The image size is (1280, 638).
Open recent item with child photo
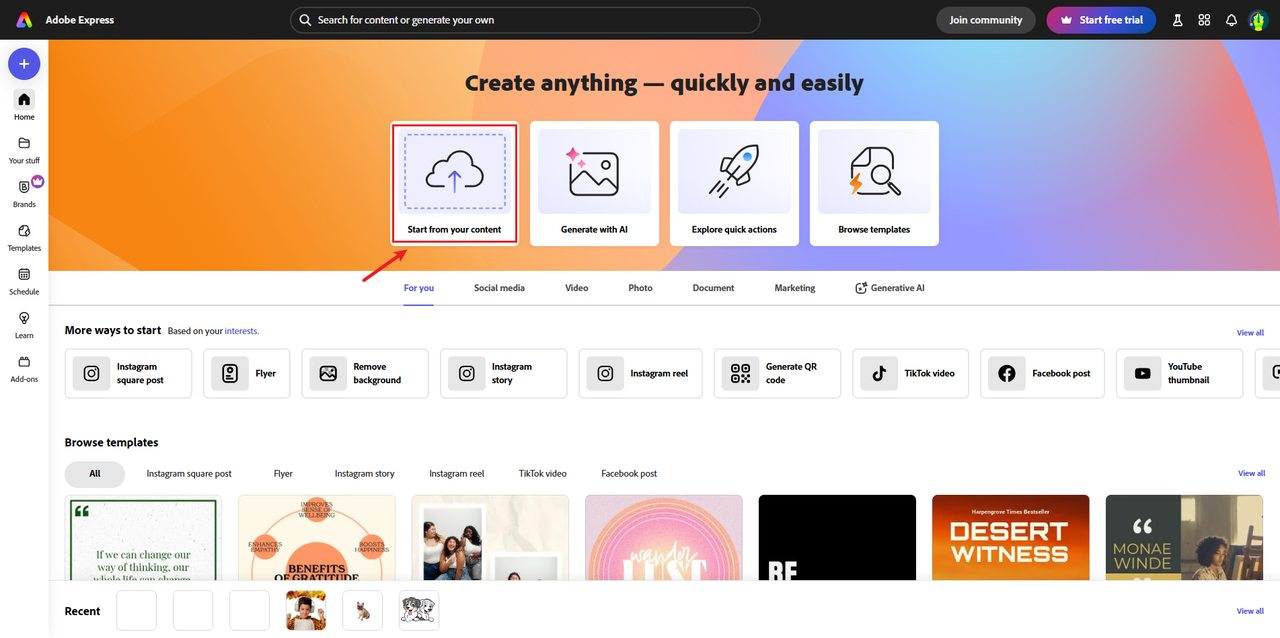[306, 610]
